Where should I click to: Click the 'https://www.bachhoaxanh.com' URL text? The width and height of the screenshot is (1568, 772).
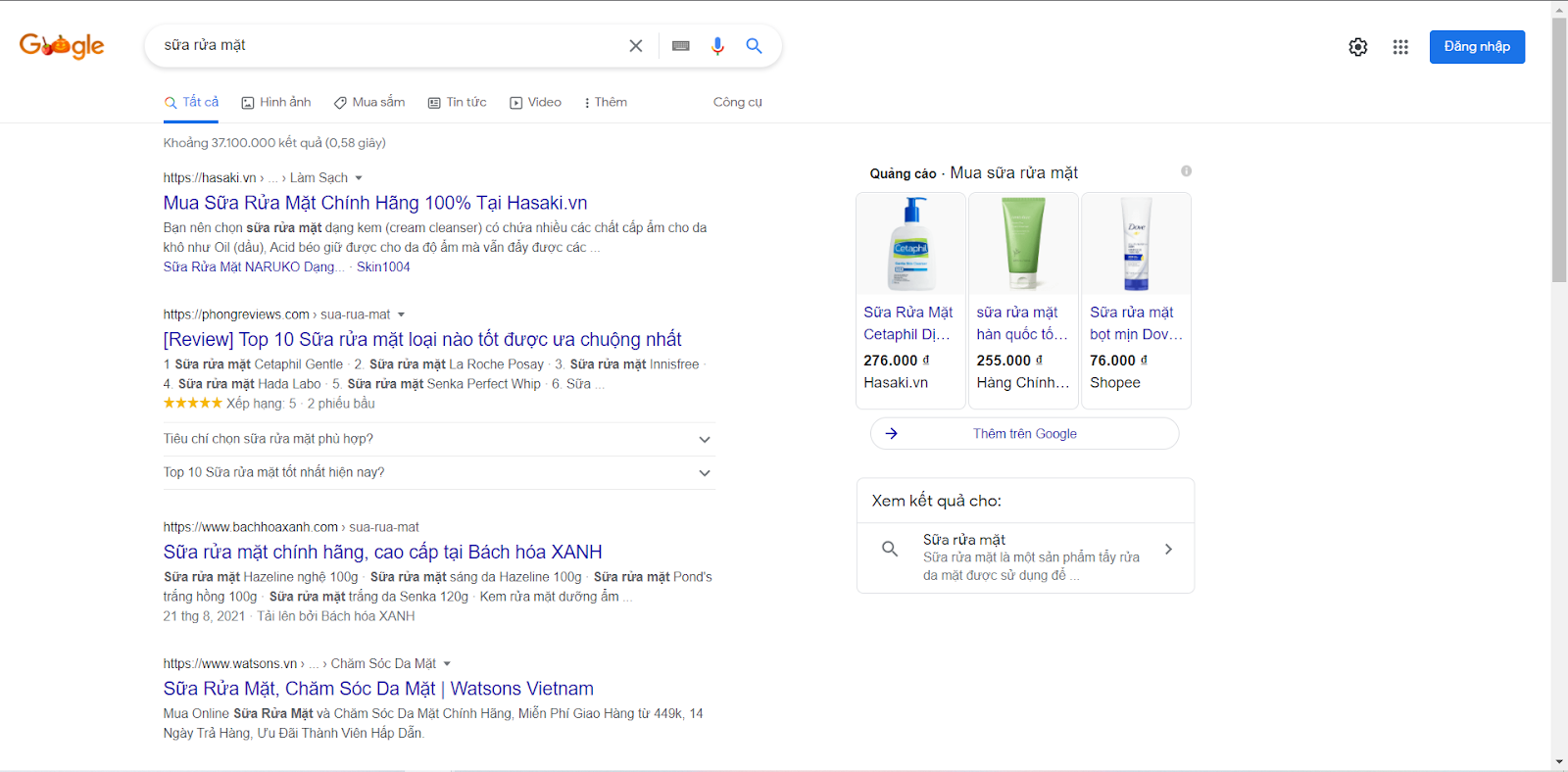250,527
